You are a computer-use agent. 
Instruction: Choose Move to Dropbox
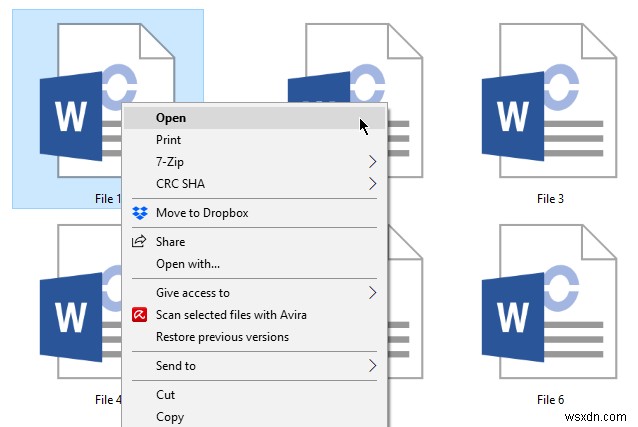pyautogui.click(x=255, y=213)
